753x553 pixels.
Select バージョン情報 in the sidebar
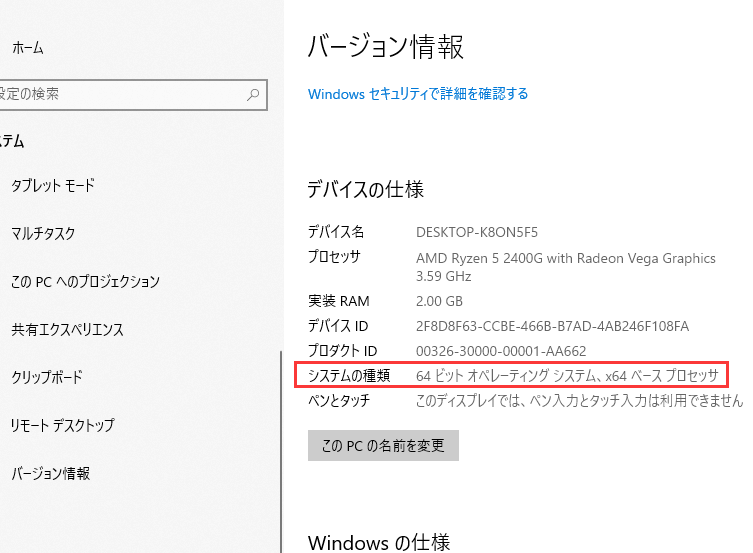click(x=50, y=474)
